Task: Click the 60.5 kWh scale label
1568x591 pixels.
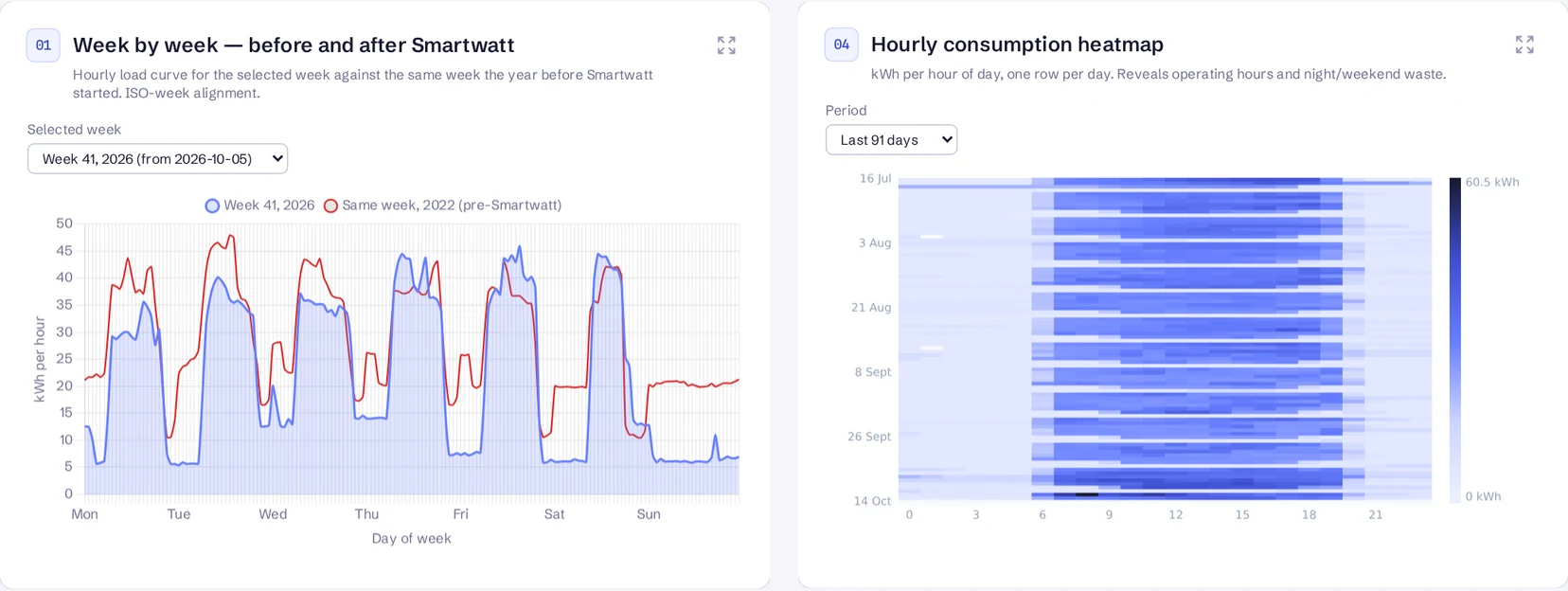Action: (x=1492, y=182)
